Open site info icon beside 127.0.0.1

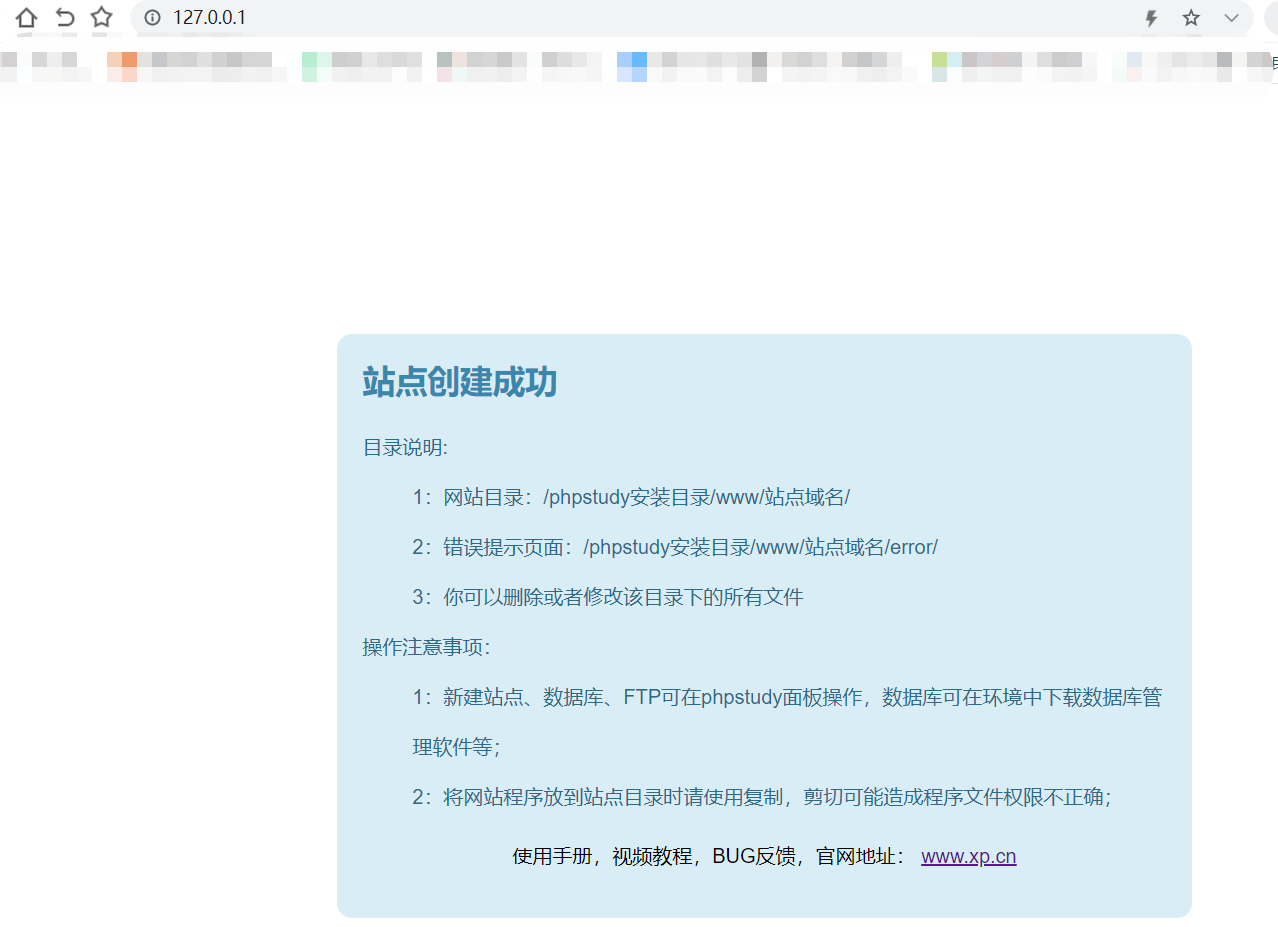152,18
